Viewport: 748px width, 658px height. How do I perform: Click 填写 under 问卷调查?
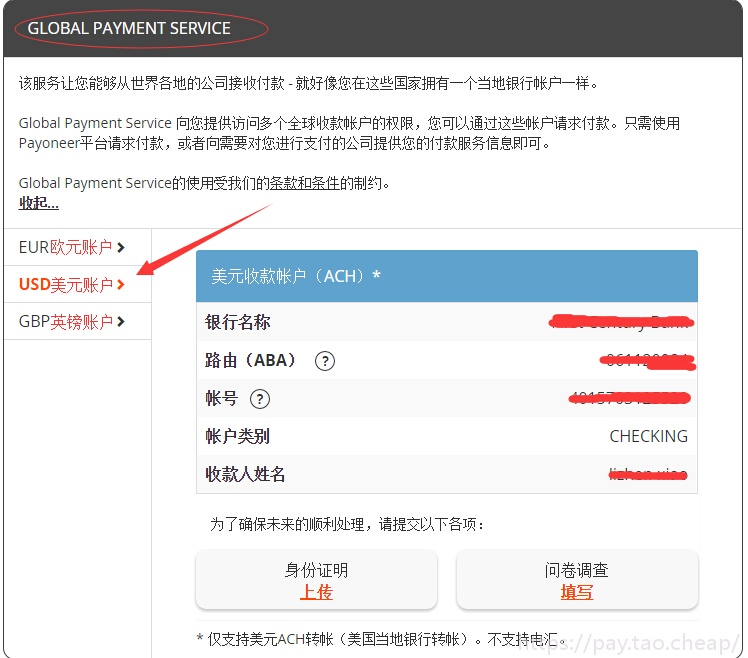coord(577,592)
